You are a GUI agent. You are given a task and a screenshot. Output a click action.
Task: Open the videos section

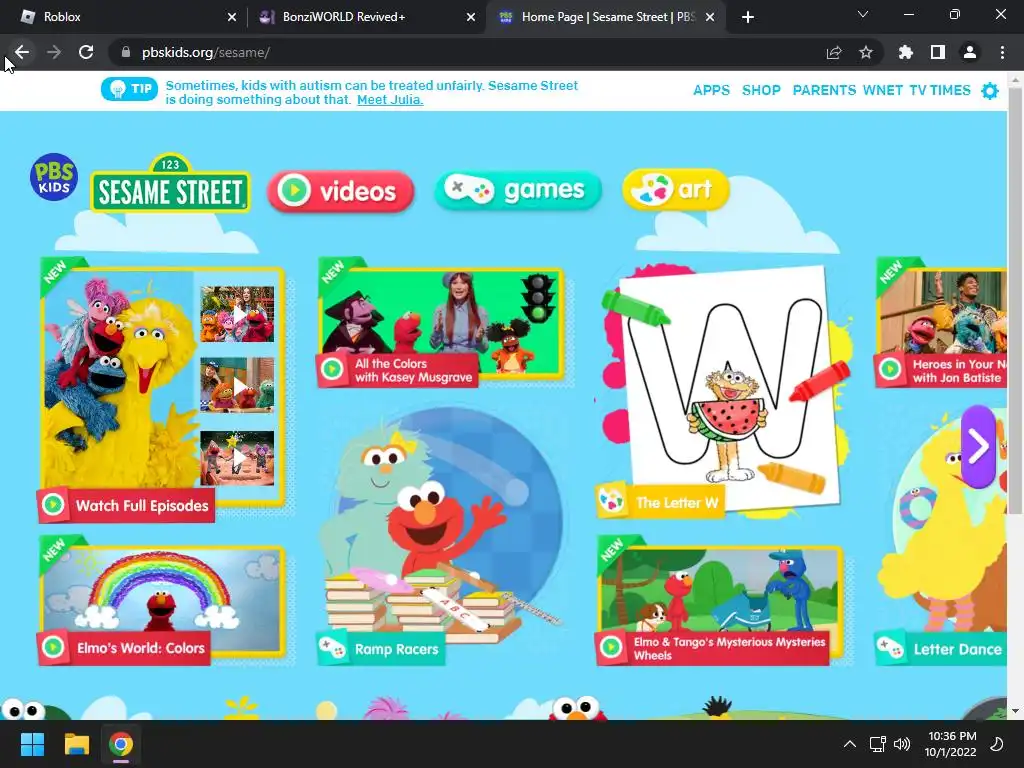[341, 191]
